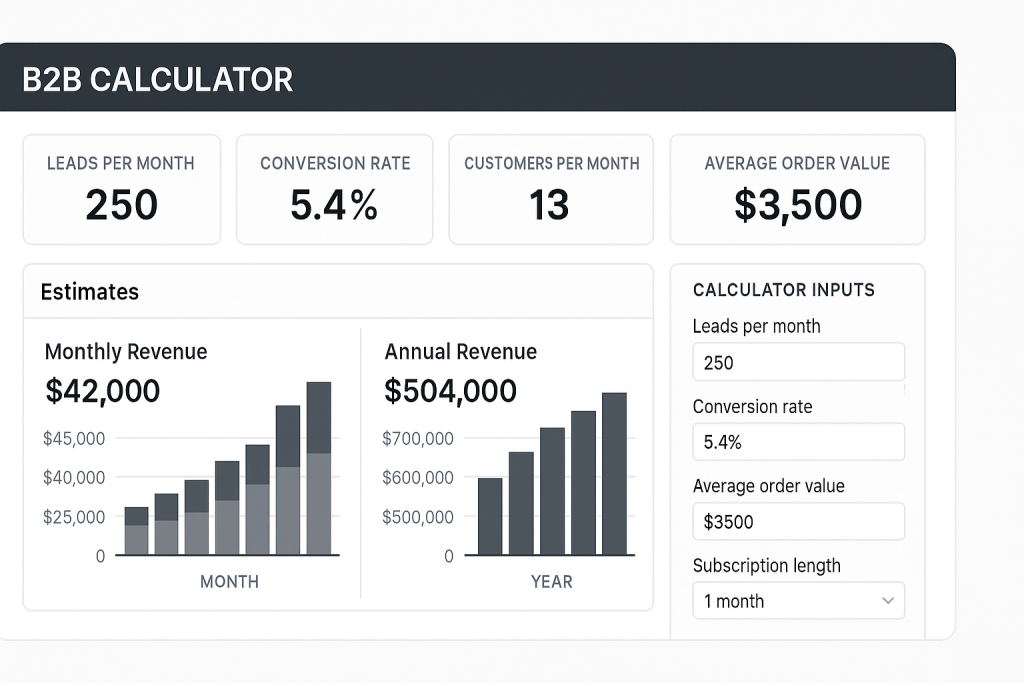This screenshot has height=683, width=1024.
Task: Select shortest bar in Monthly Revenue chart
Action: tap(136, 531)
